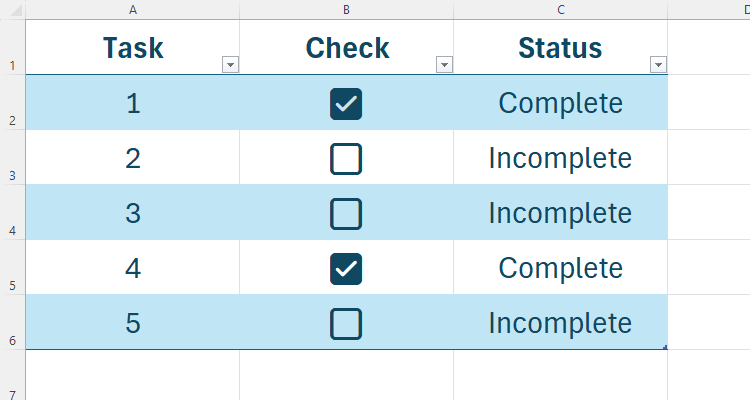Click the cell containing task number 3

point(133,213)
